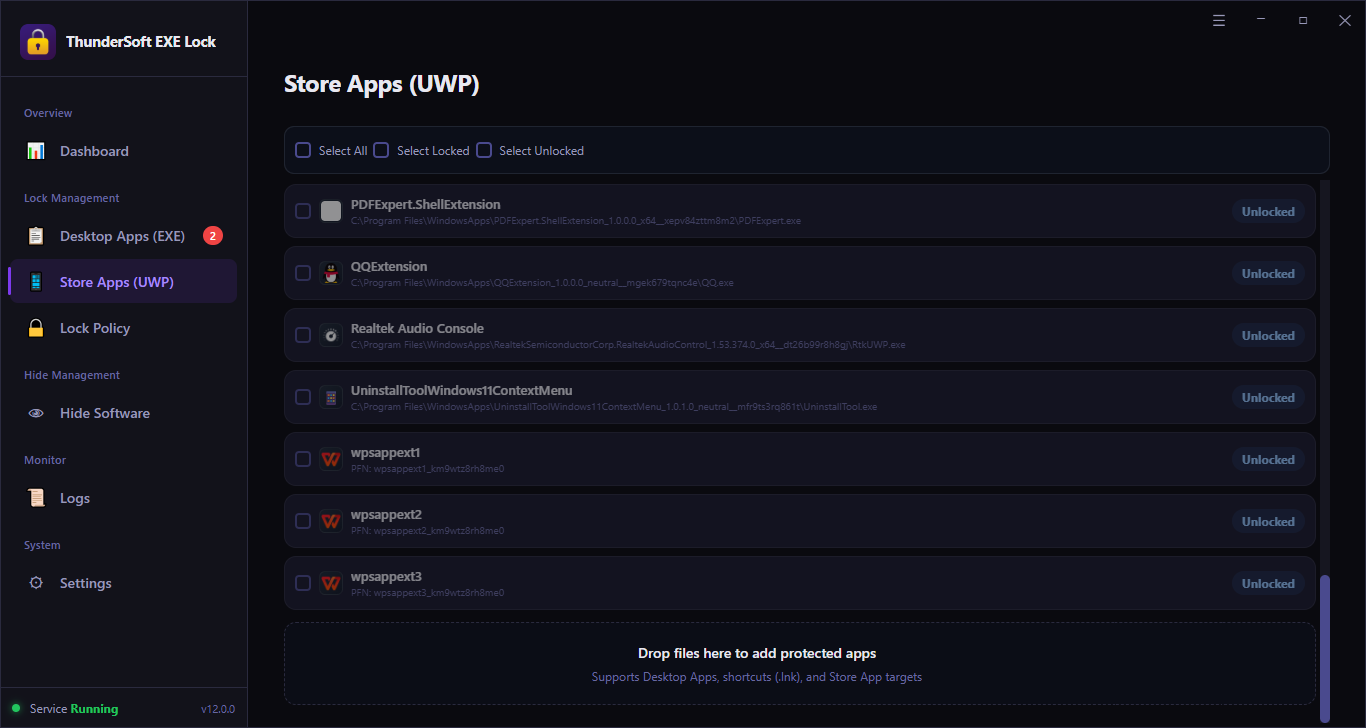
Task: Open the hamburger menu in title bar
Action: click(1219, 20)
